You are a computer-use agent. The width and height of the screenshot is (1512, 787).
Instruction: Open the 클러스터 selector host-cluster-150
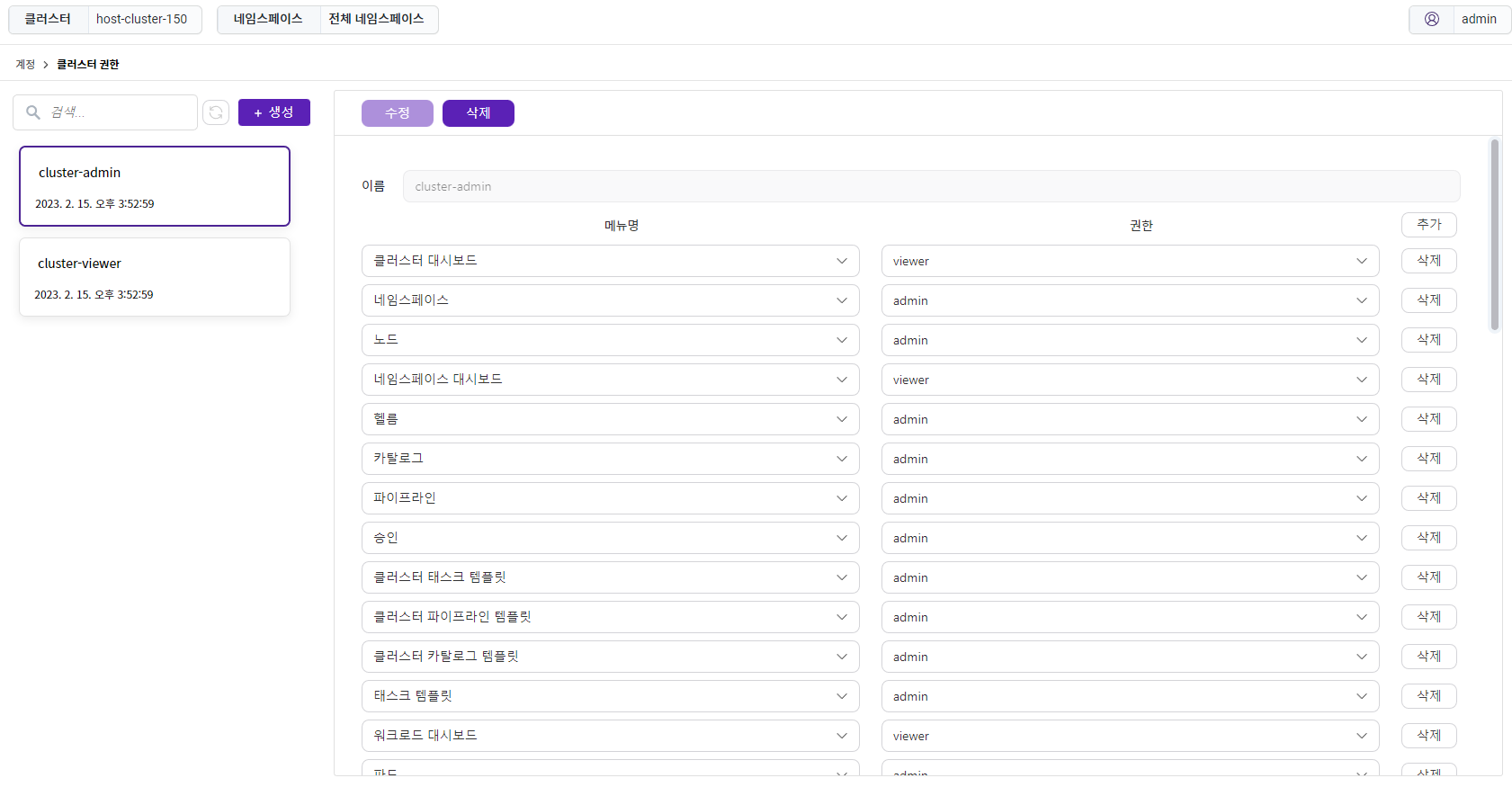tap(105, 20)
